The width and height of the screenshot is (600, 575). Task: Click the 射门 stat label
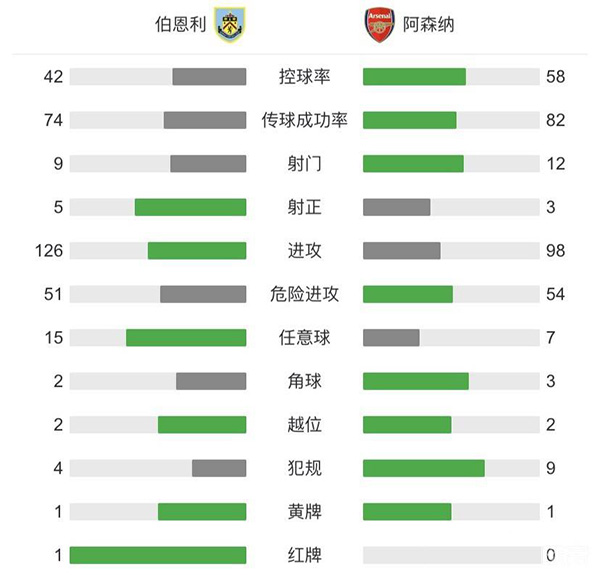(305, 164)
